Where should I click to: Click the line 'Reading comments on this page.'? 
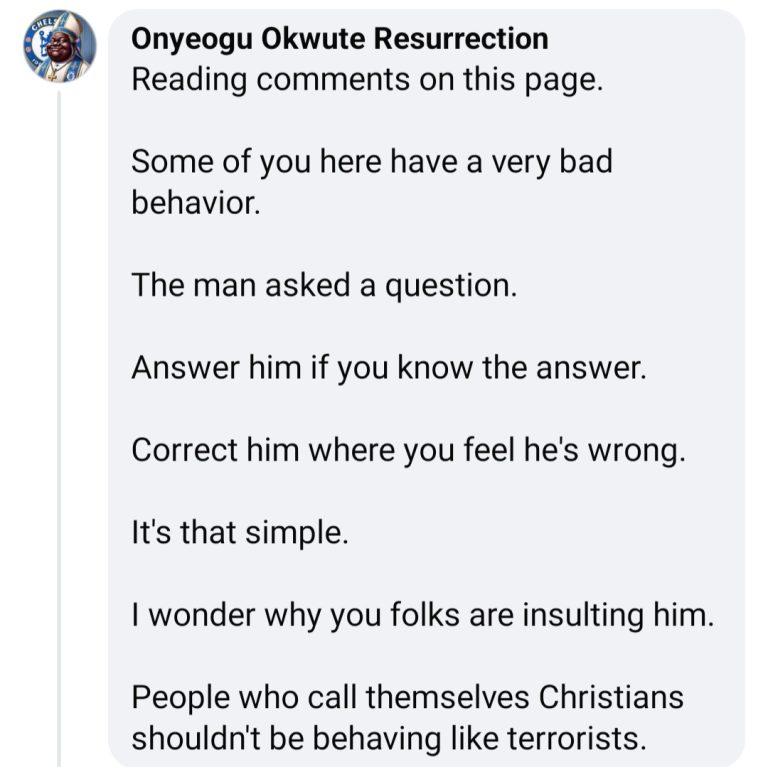(367, 80)
